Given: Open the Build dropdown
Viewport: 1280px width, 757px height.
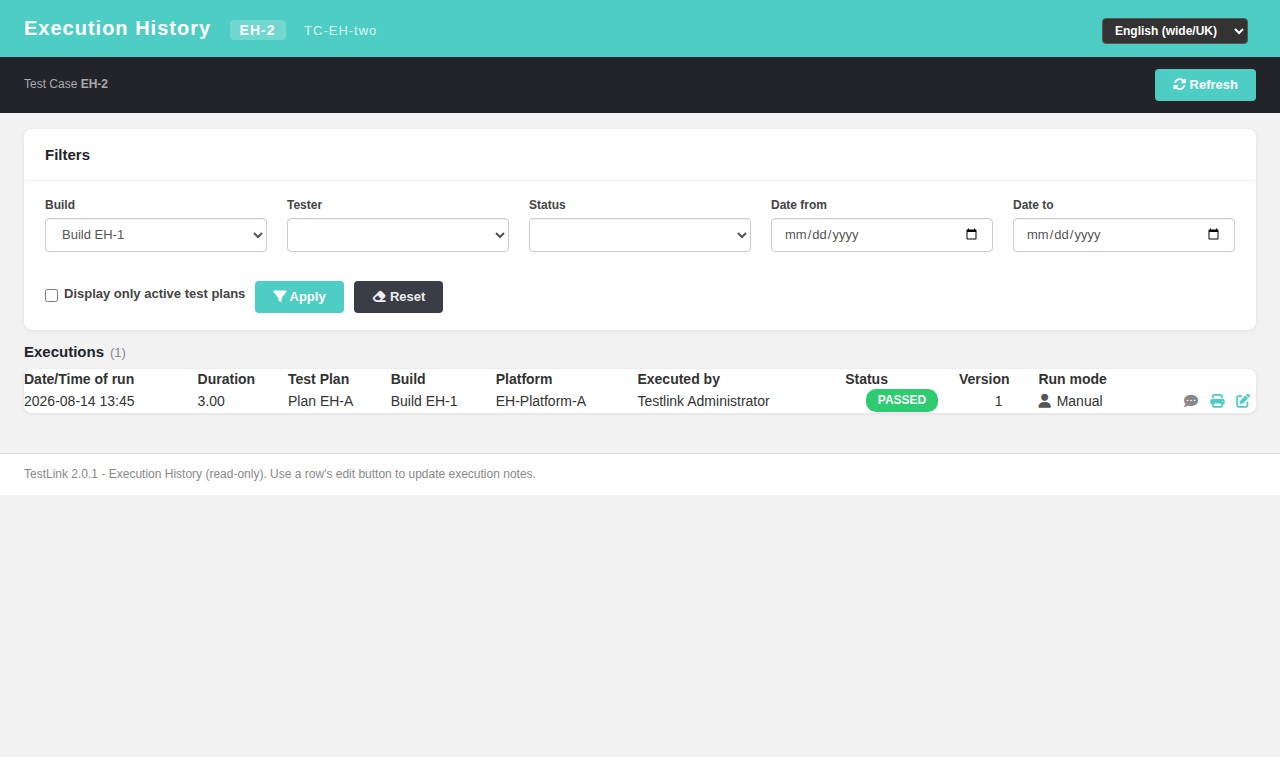Looking at the screenshot, I should (x=156, y=235).
